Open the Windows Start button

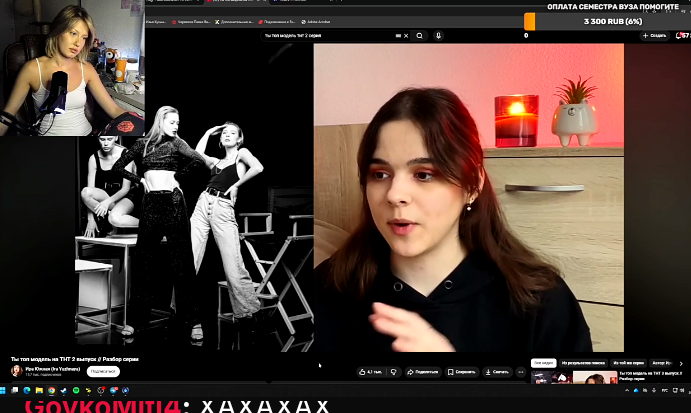(3, 390)
